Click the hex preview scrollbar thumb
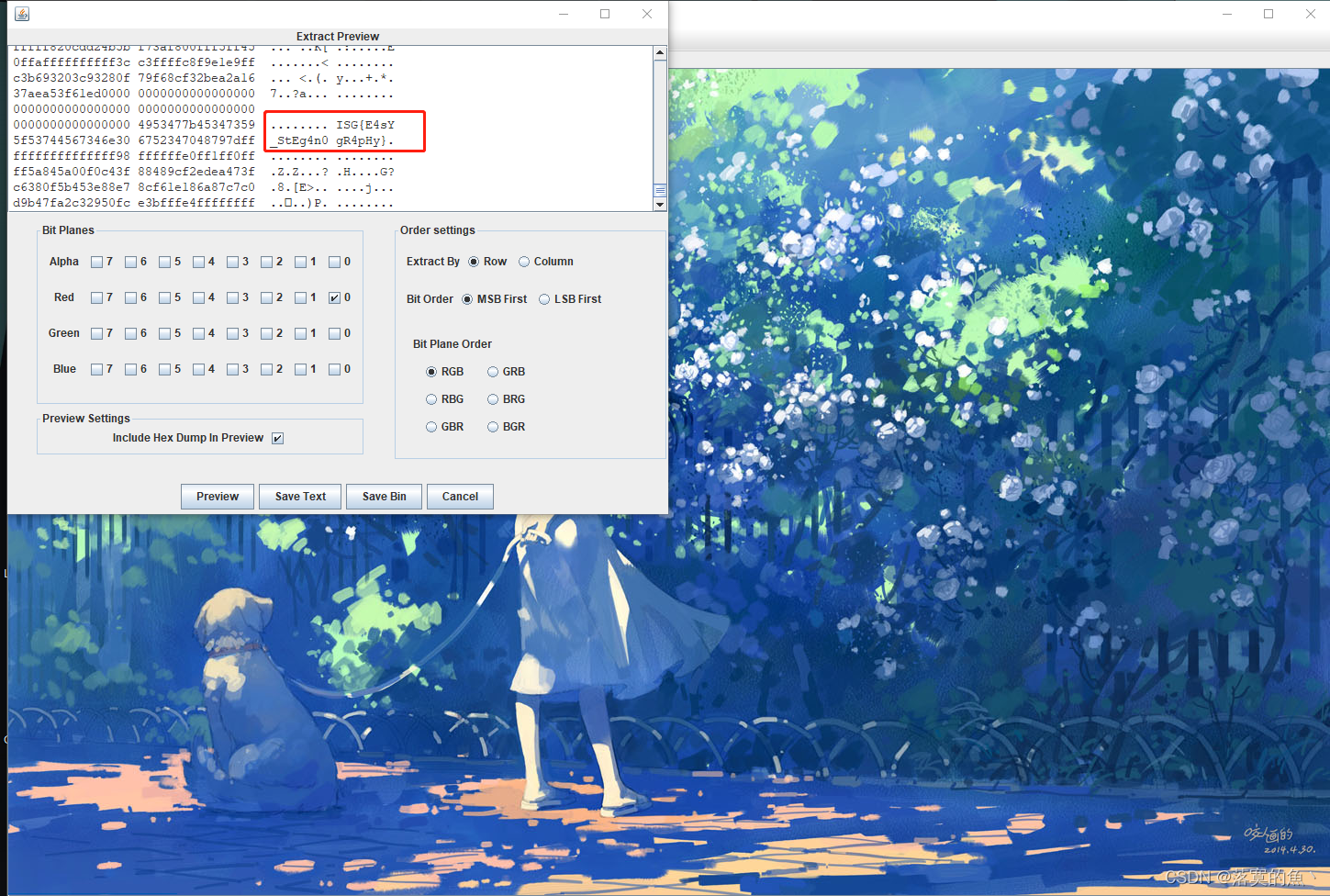Image resolution: width=1330 pixels, height=896 pixels. pos(660,191)
